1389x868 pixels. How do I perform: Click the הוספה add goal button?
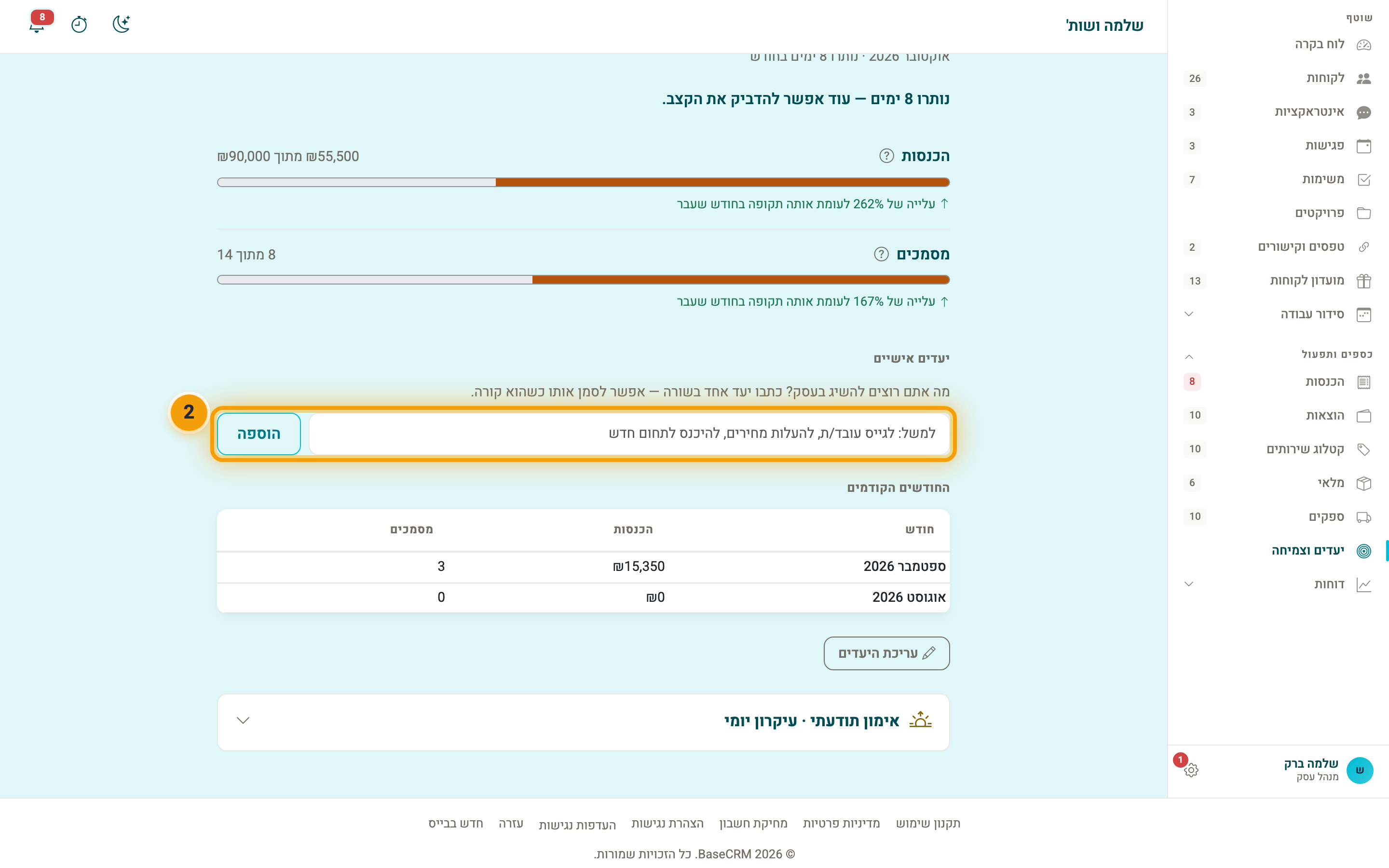259,434
